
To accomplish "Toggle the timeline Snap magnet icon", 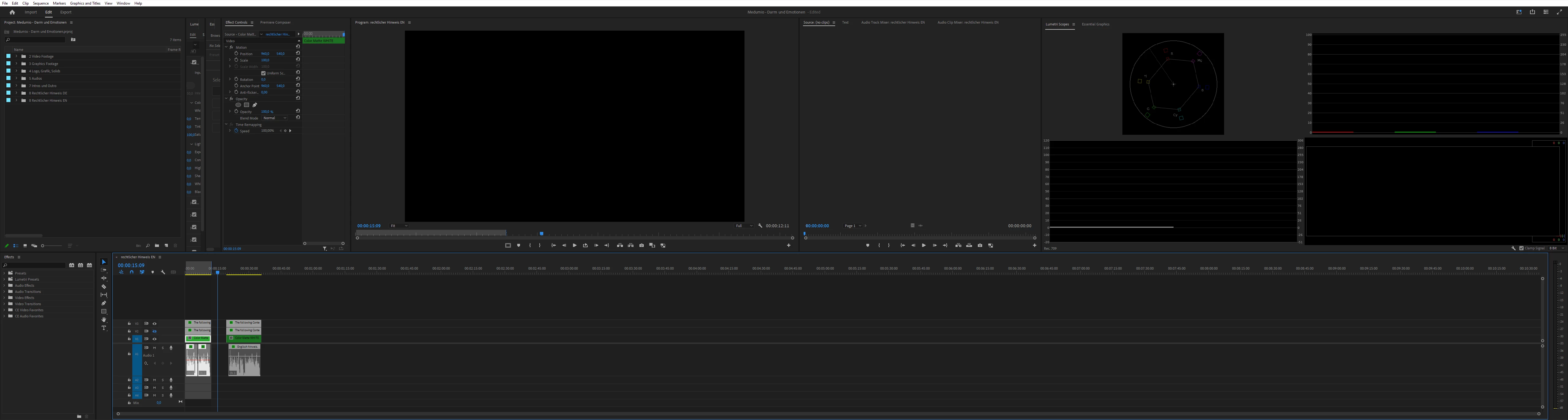I will point(131,272).
